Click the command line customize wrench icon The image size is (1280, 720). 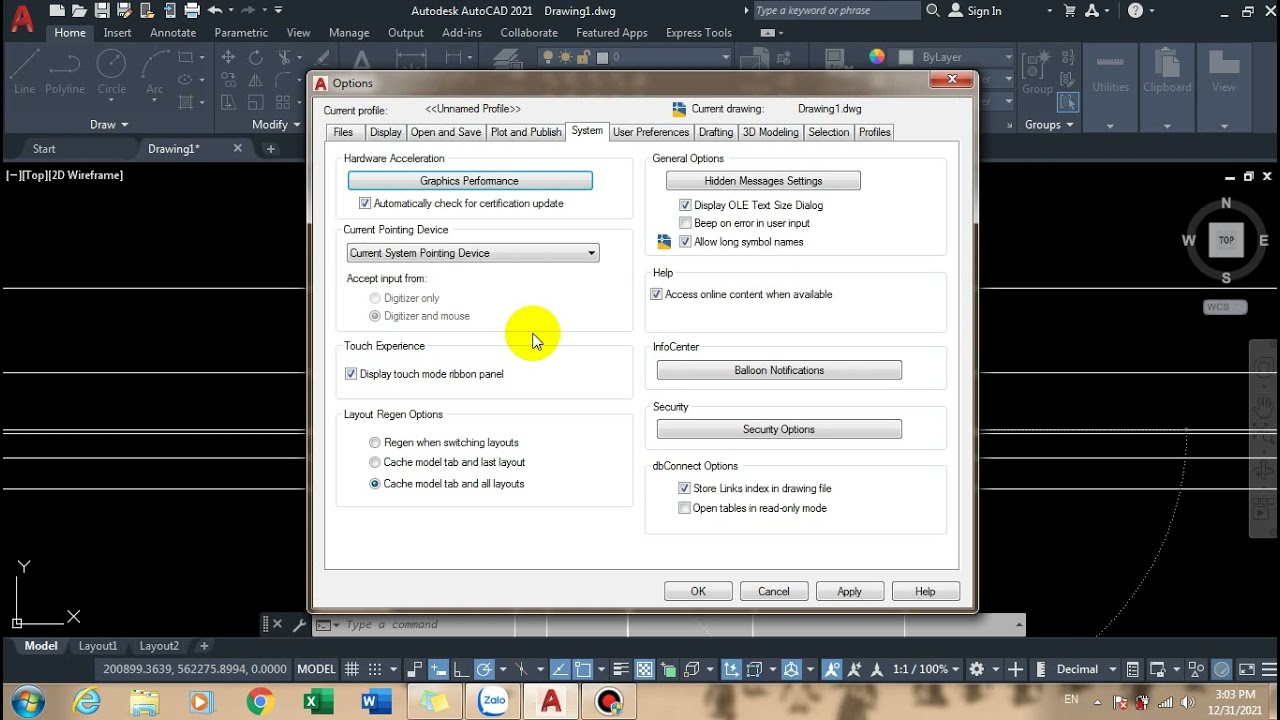coord(299,624)
